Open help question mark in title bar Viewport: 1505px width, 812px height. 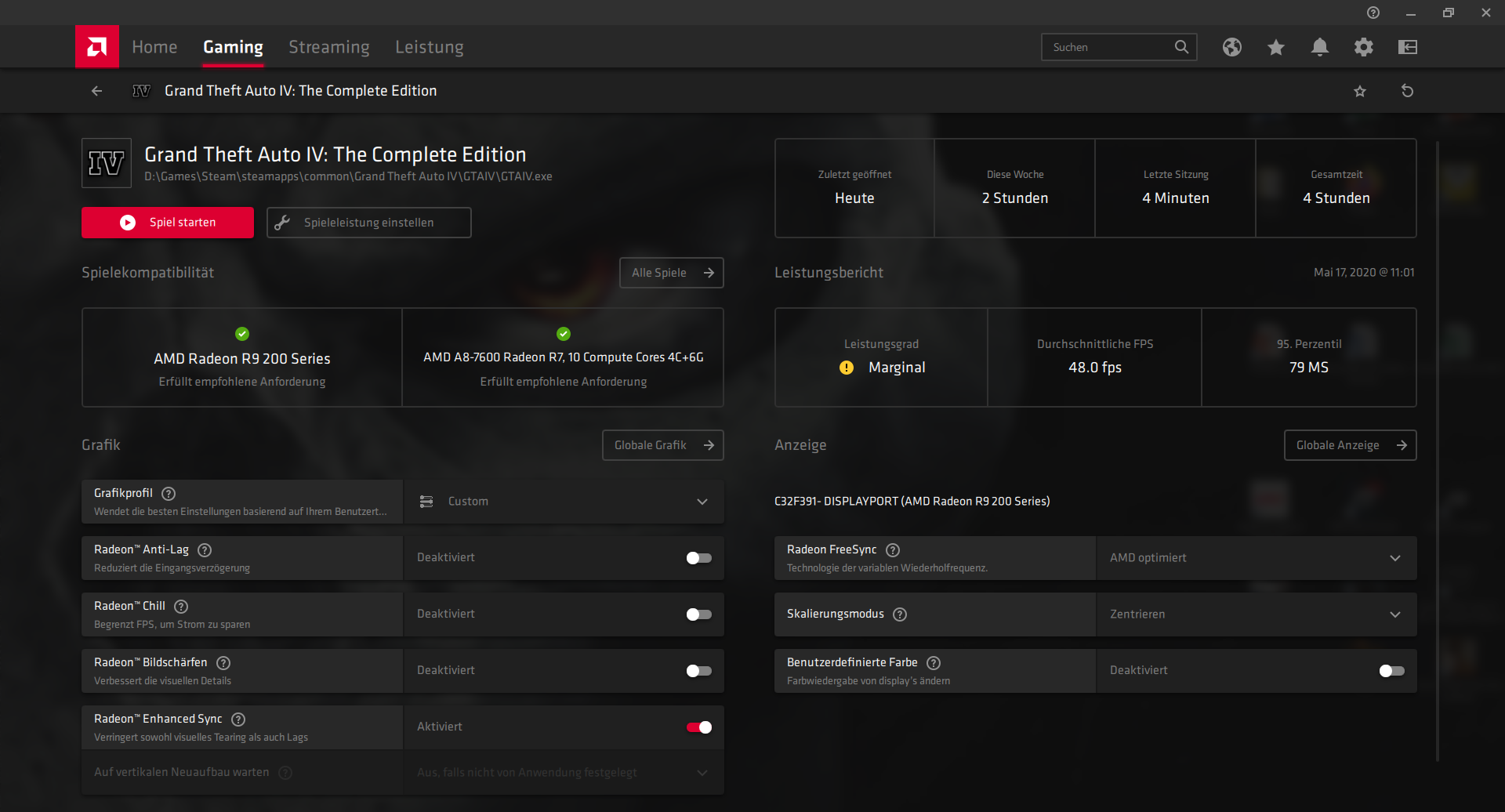pos(1373,13)
